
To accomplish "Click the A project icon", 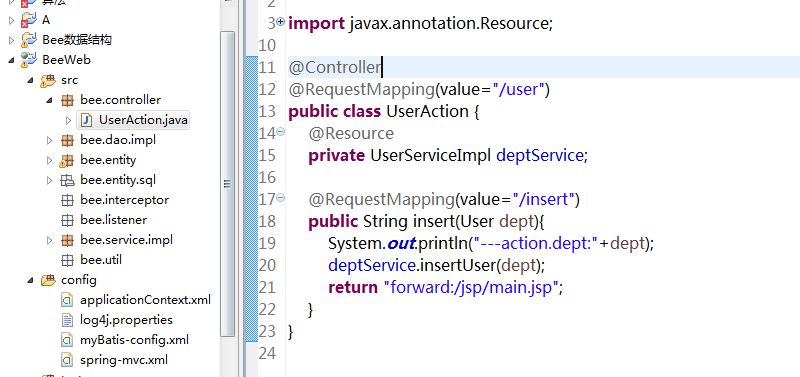I will tap(29, 20).
